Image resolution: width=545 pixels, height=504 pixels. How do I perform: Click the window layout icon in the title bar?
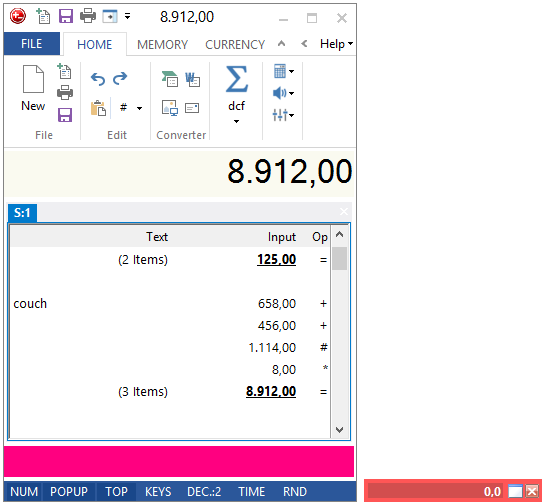coord(110,16)
